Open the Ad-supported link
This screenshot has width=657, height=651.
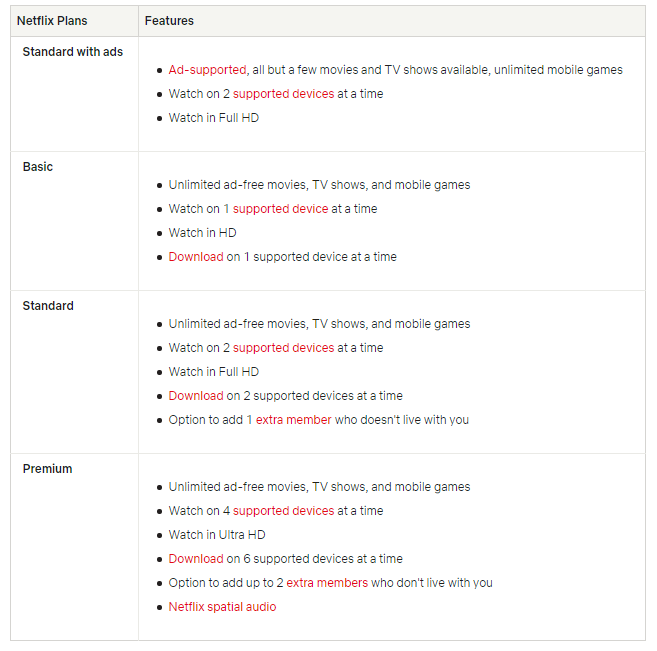[x=207, y=70]
